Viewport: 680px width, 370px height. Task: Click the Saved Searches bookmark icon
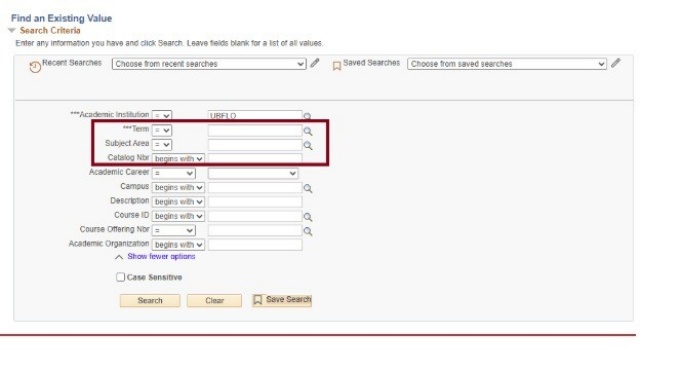337,66
